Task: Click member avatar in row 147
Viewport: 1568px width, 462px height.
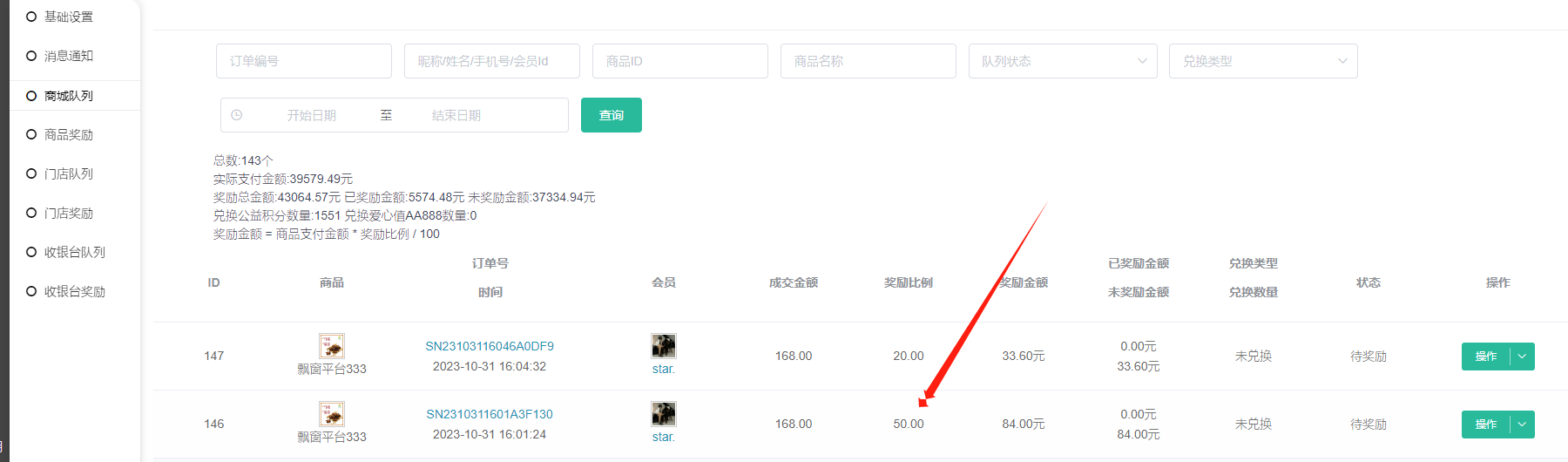Action: click(x=664, y=346)
